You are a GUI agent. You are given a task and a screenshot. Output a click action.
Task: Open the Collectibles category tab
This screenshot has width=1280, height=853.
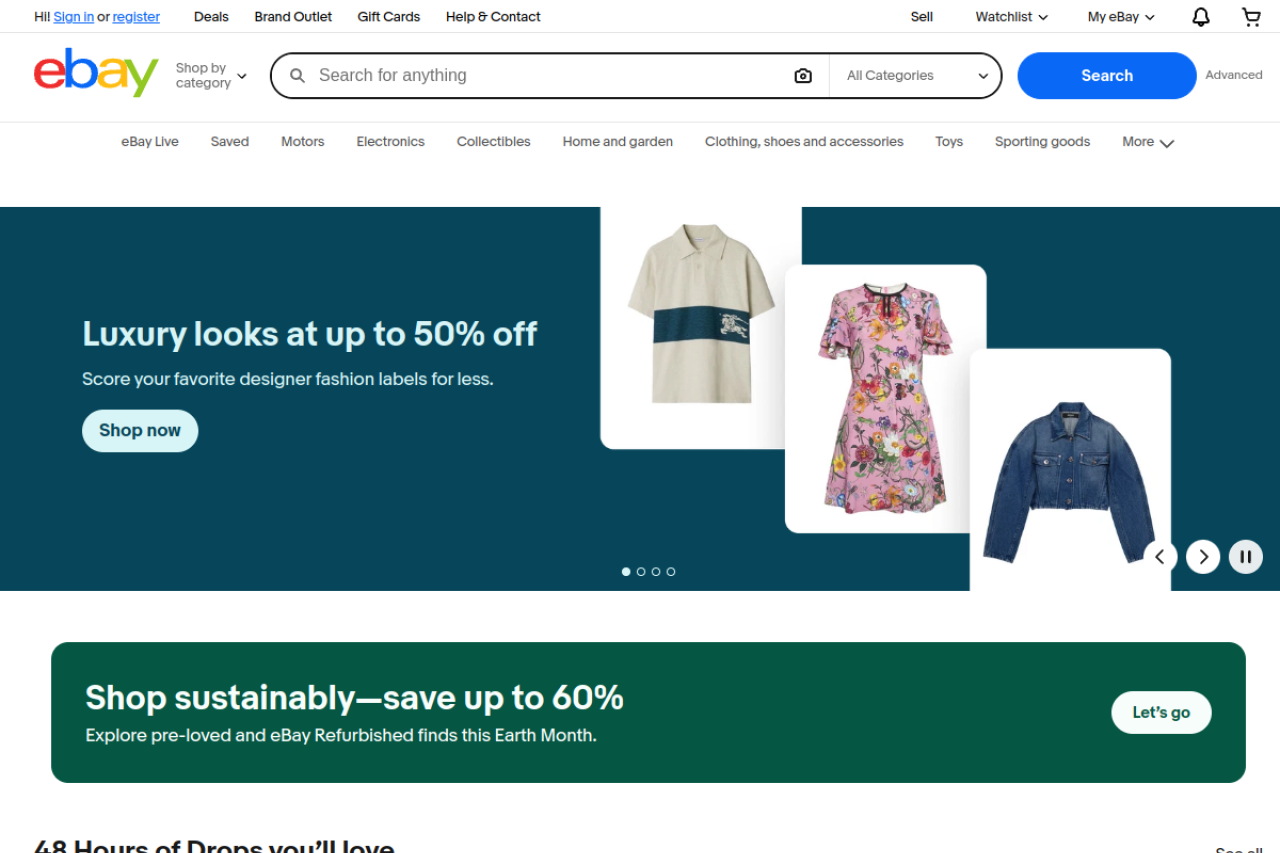tap(493, 142)
